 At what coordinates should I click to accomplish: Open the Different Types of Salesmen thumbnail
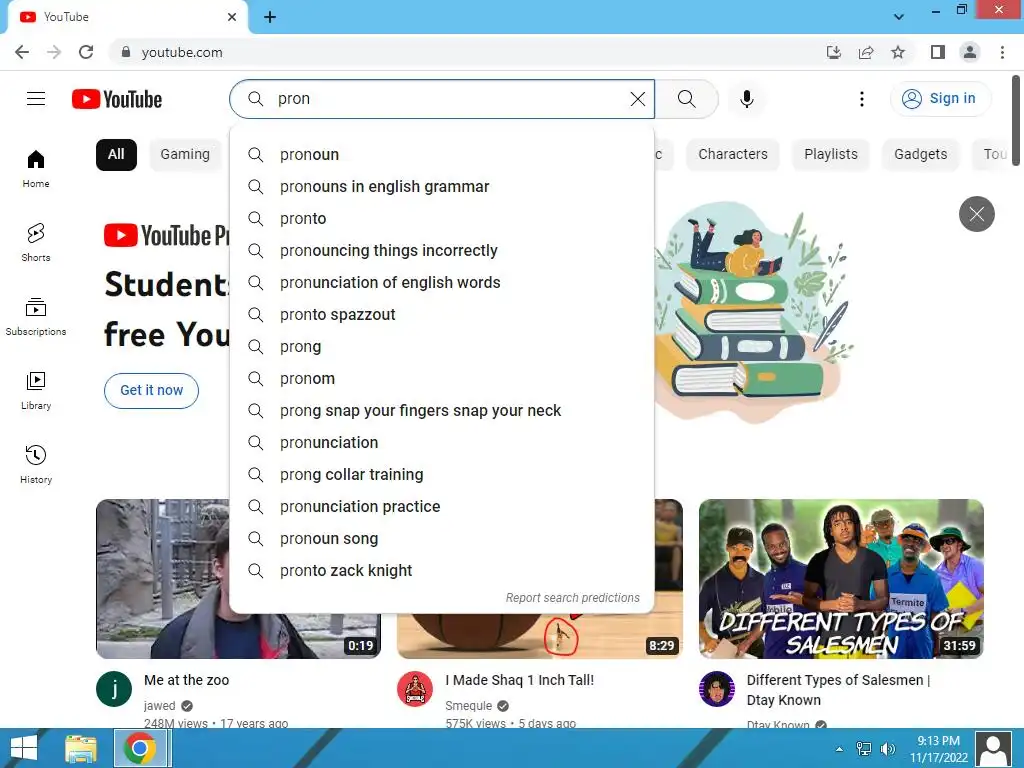point(841,579)
